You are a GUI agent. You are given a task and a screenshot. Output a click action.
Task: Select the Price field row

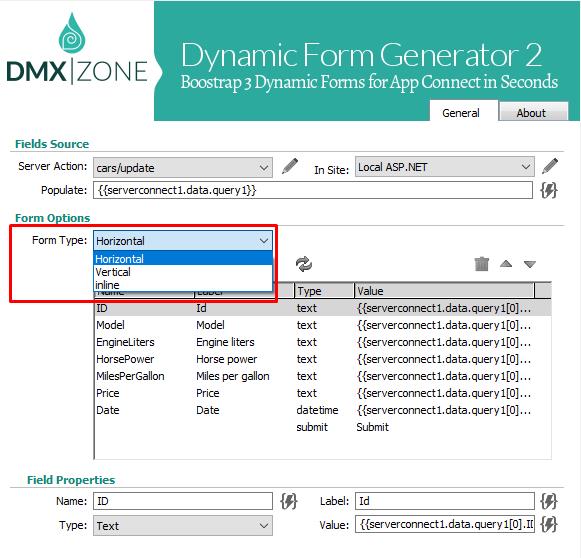322,393
